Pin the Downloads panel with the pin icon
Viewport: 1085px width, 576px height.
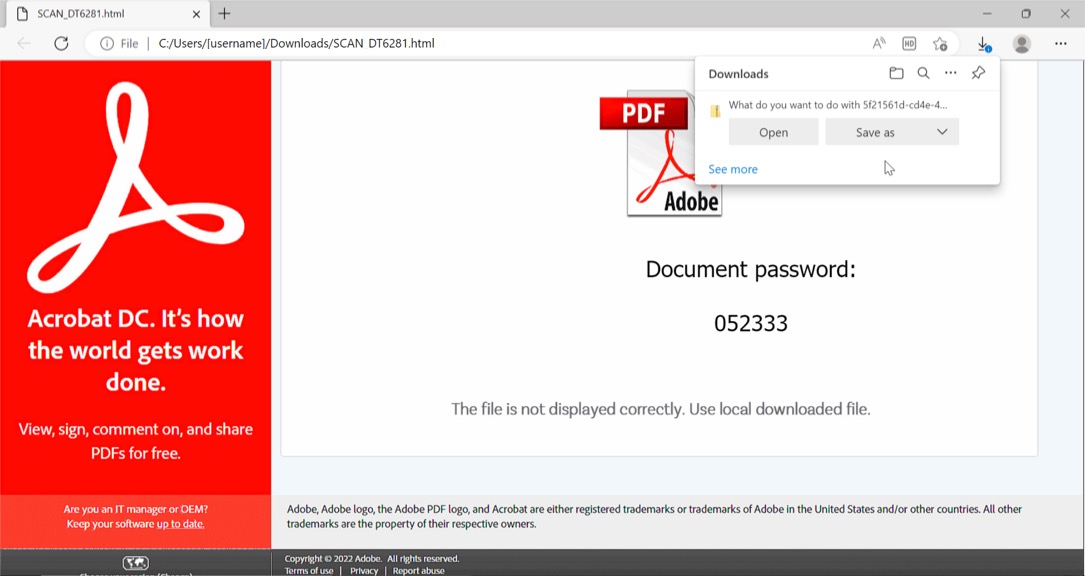coord(978,73)
